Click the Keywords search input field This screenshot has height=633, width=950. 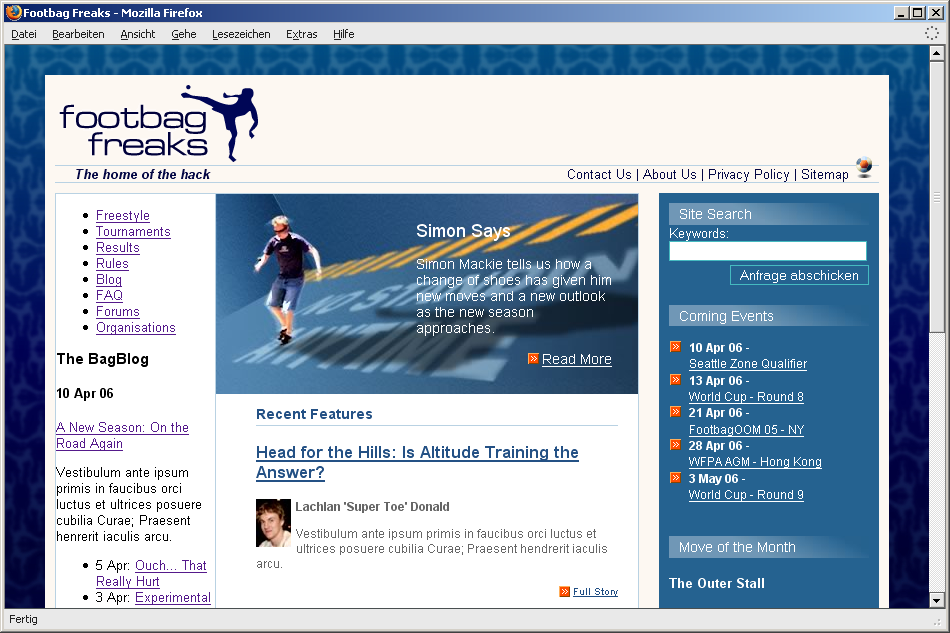pyautogui.click(x=768, y=251)
